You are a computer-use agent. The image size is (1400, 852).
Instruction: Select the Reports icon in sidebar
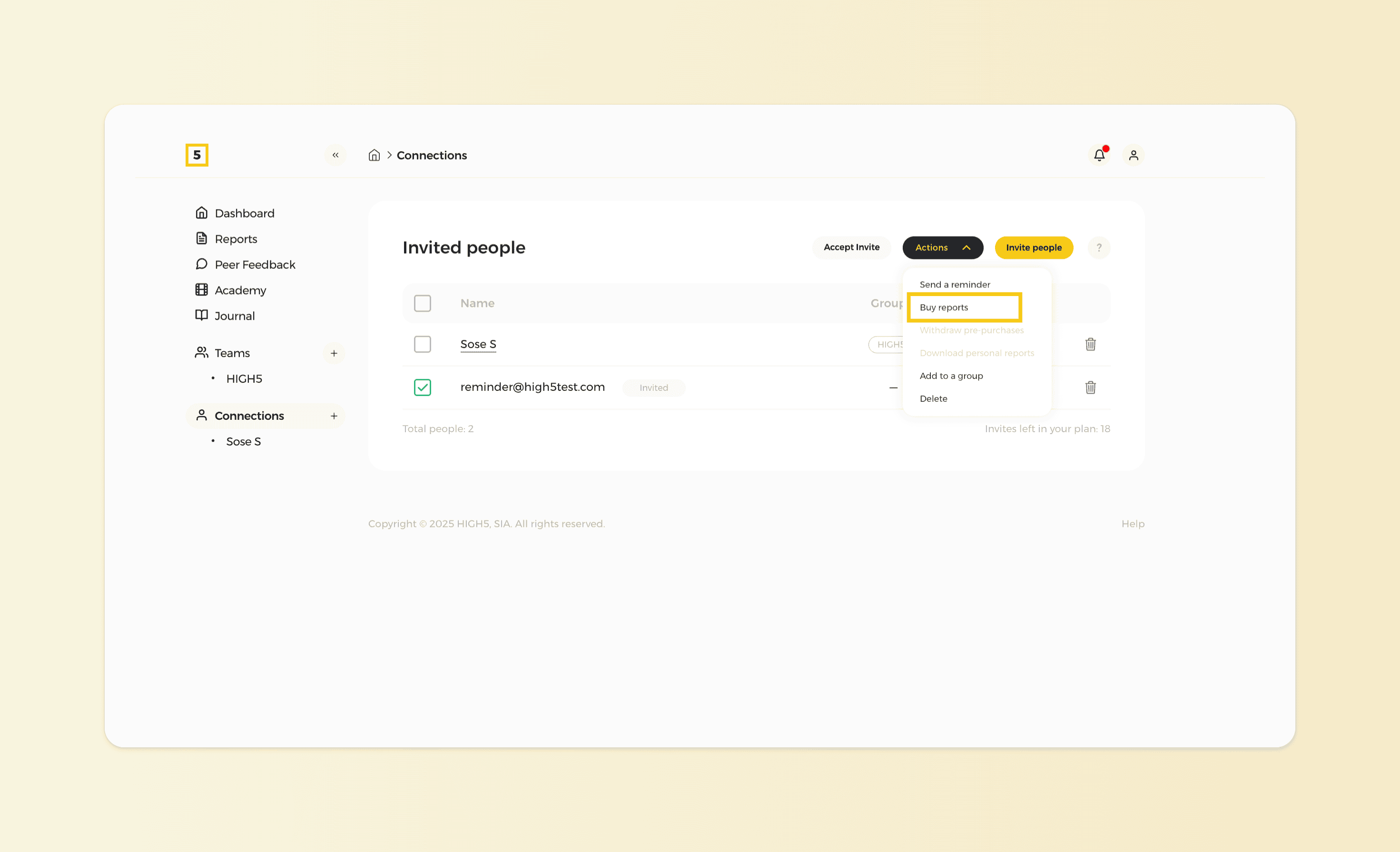point(202,238)
